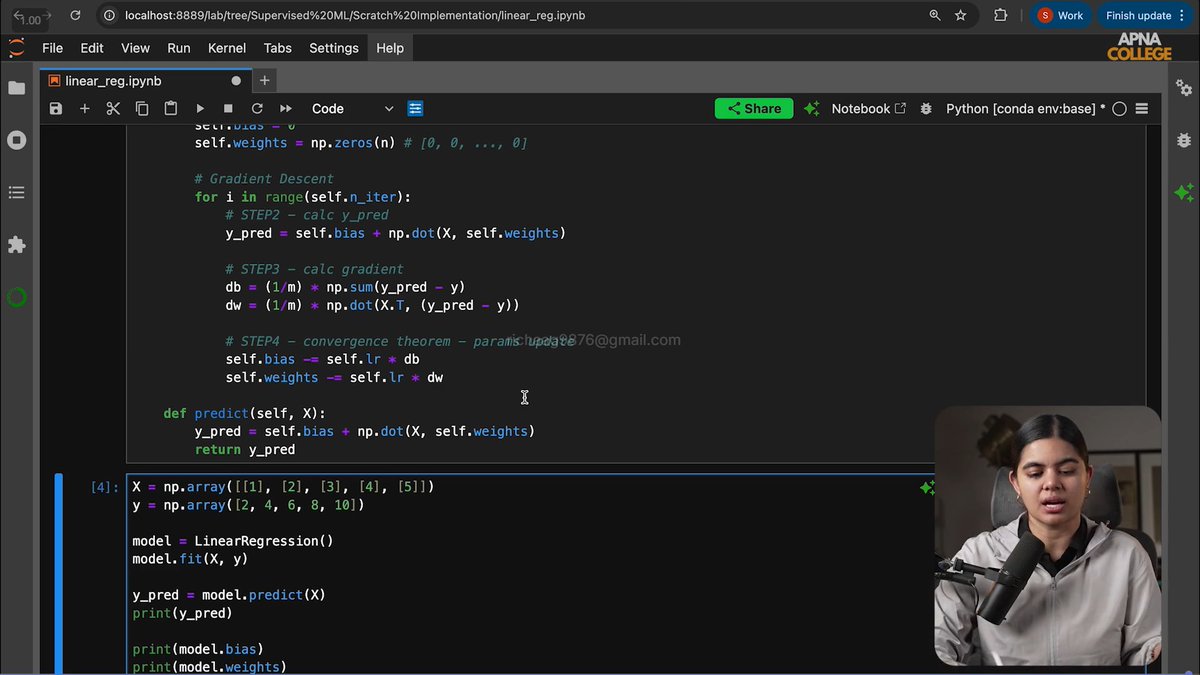1200x675 pixels.
Task: Interrupt the kernel with stop icon
Action: (x=228, y=109)
